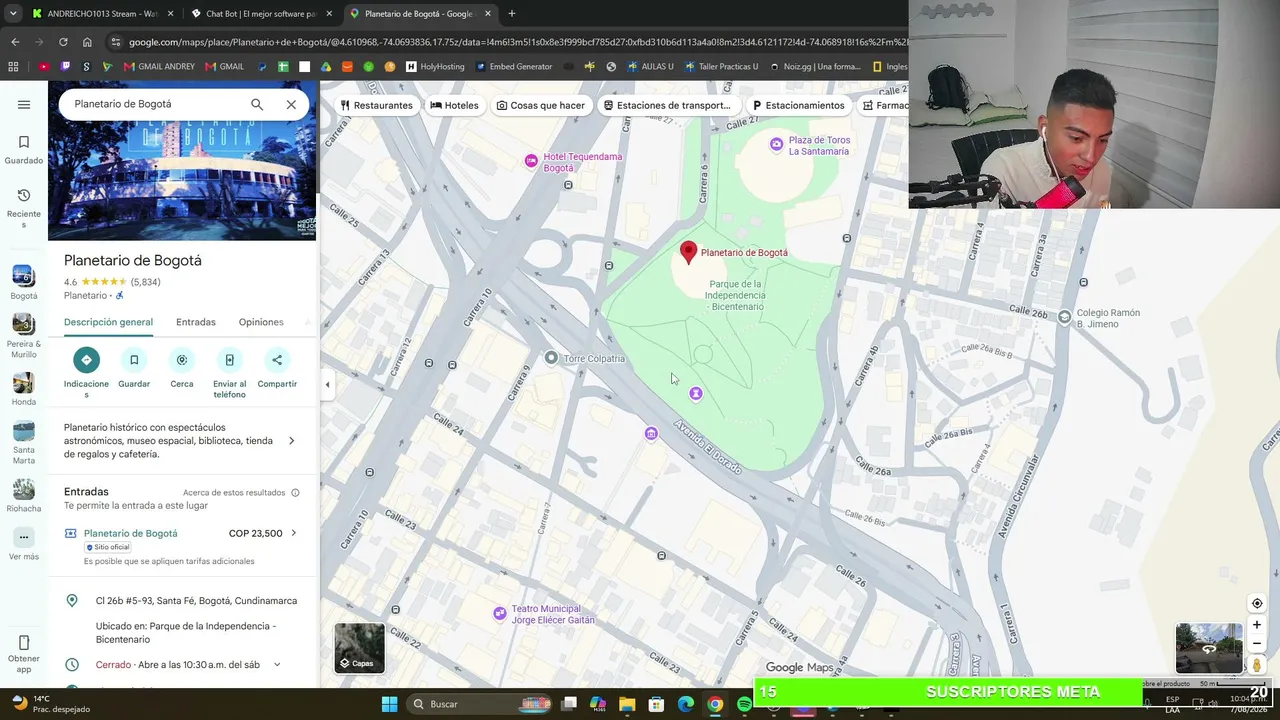The image size is (1280, 720).
Task: Zoom in with the plus button
Action: click(x=1257, y=625)
